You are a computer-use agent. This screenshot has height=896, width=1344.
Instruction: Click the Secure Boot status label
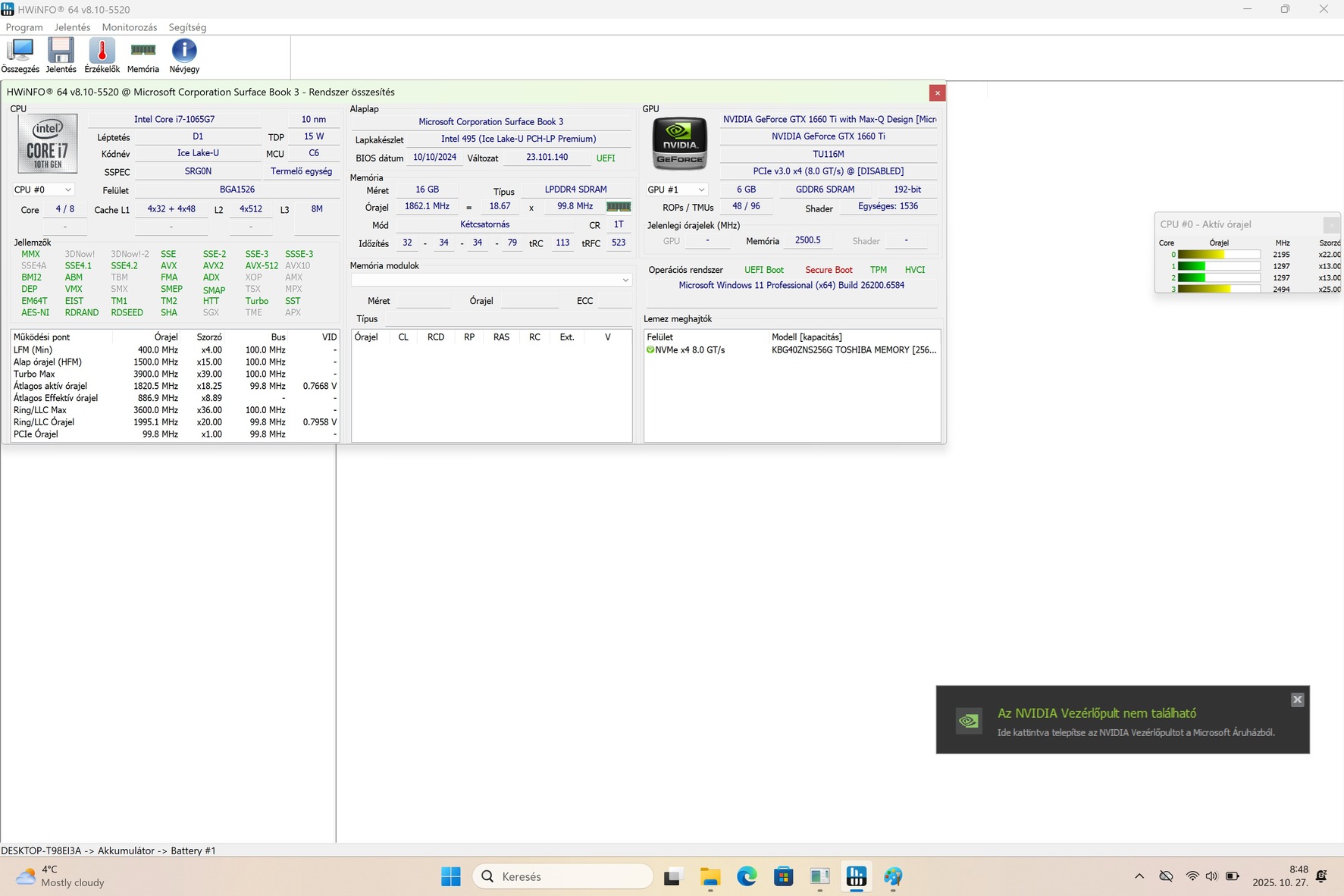pyautogui.click(x=829, y=270)
